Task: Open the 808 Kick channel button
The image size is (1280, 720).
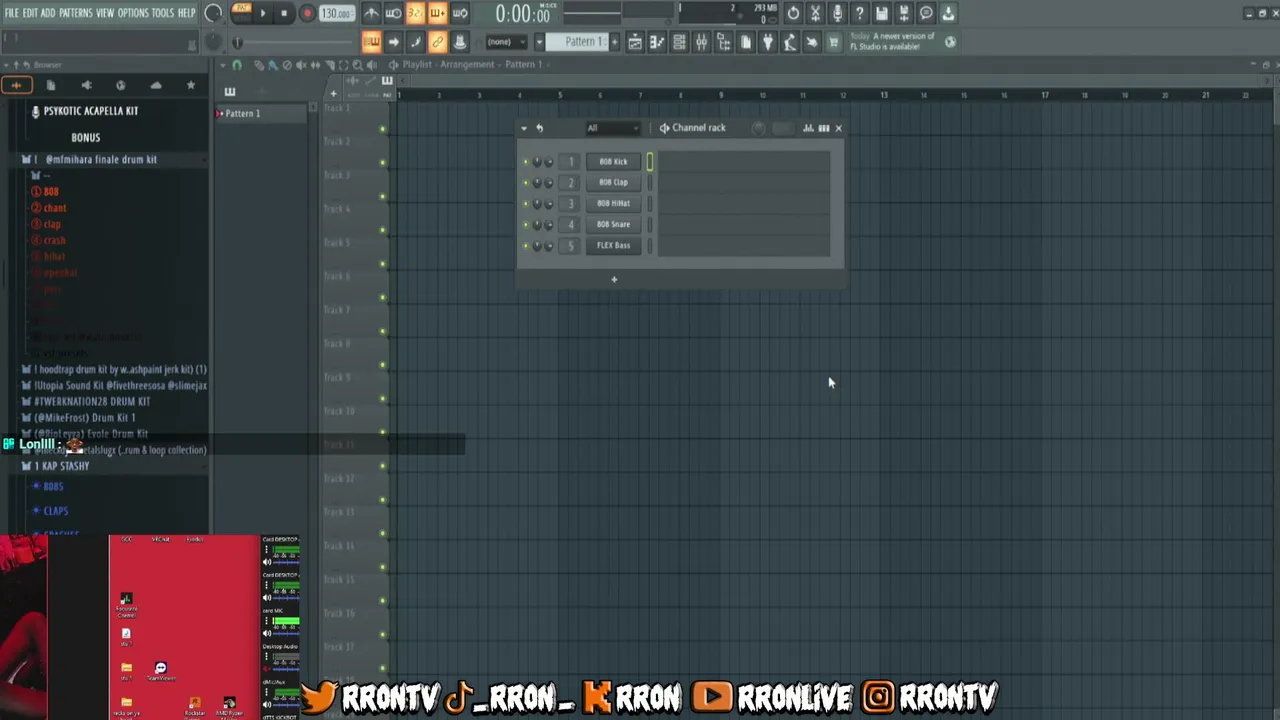Action: [613, 161]
